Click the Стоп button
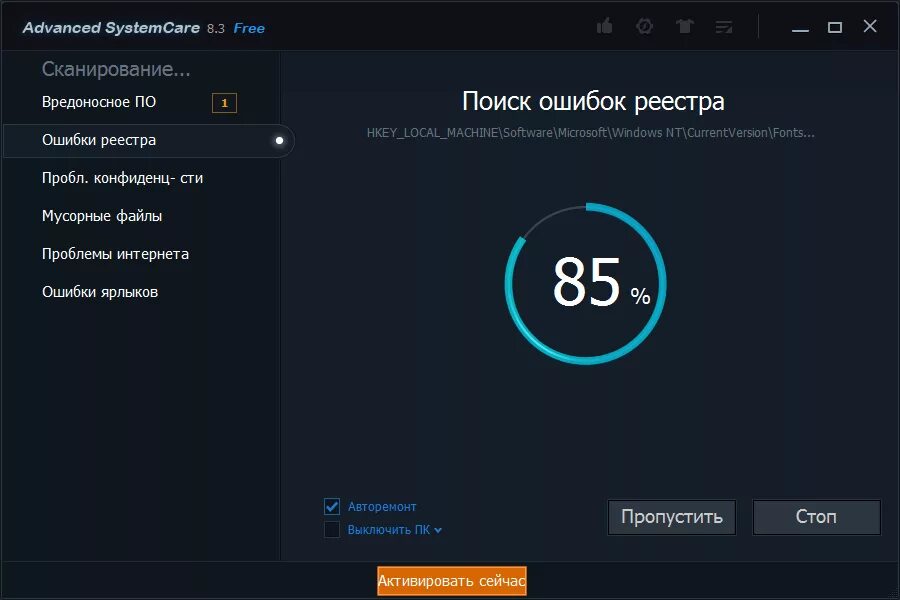Screen dimensions: 900x600 pyautogui.click(x=816, y=517)
